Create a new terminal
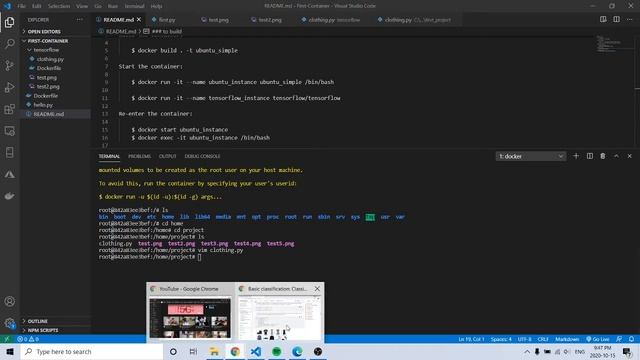 tap(576, 156)
